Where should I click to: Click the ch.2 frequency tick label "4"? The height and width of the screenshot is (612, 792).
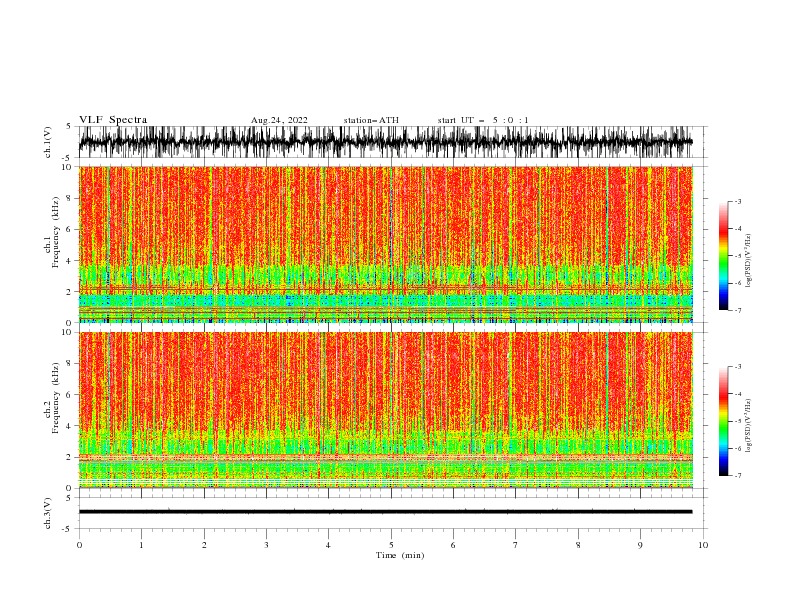71,426
